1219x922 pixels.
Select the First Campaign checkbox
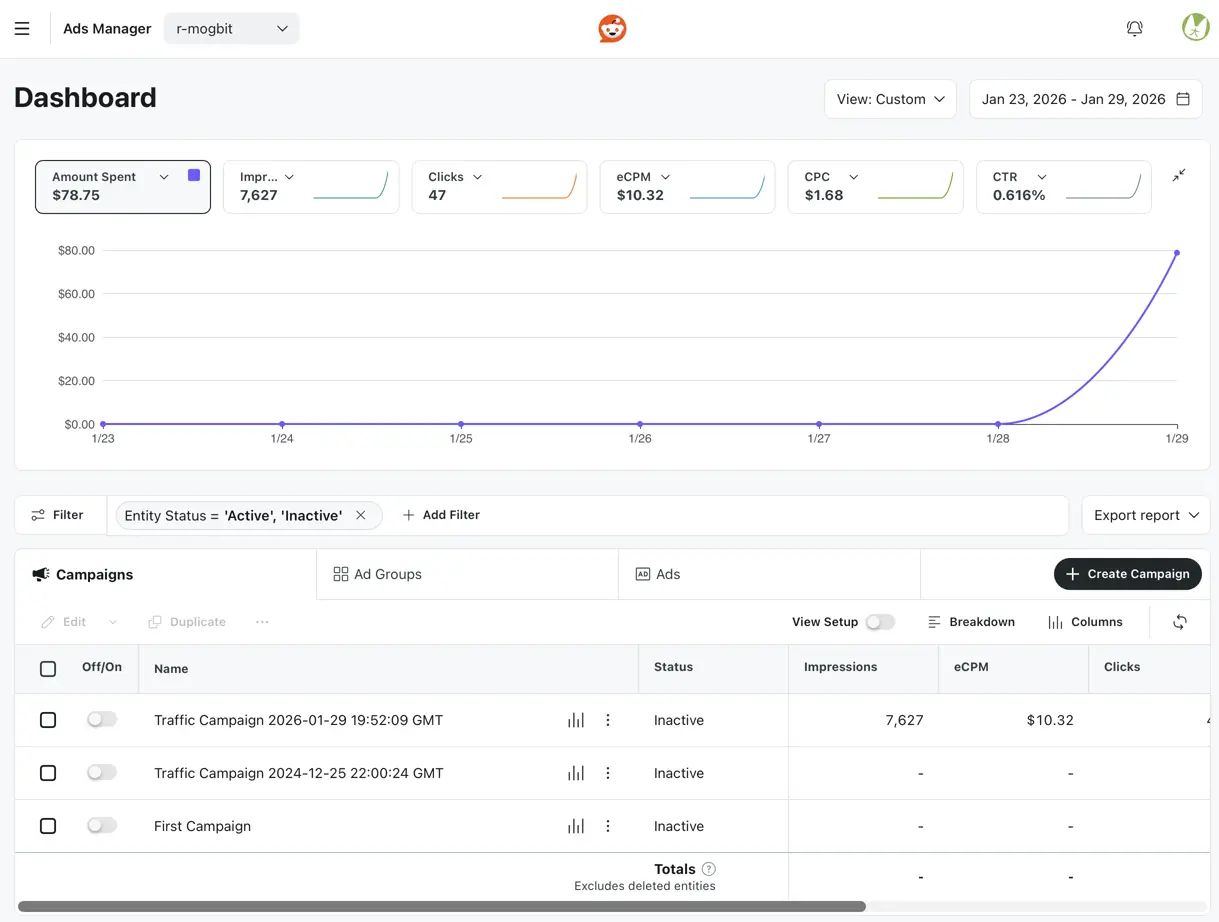click(48, 826)
